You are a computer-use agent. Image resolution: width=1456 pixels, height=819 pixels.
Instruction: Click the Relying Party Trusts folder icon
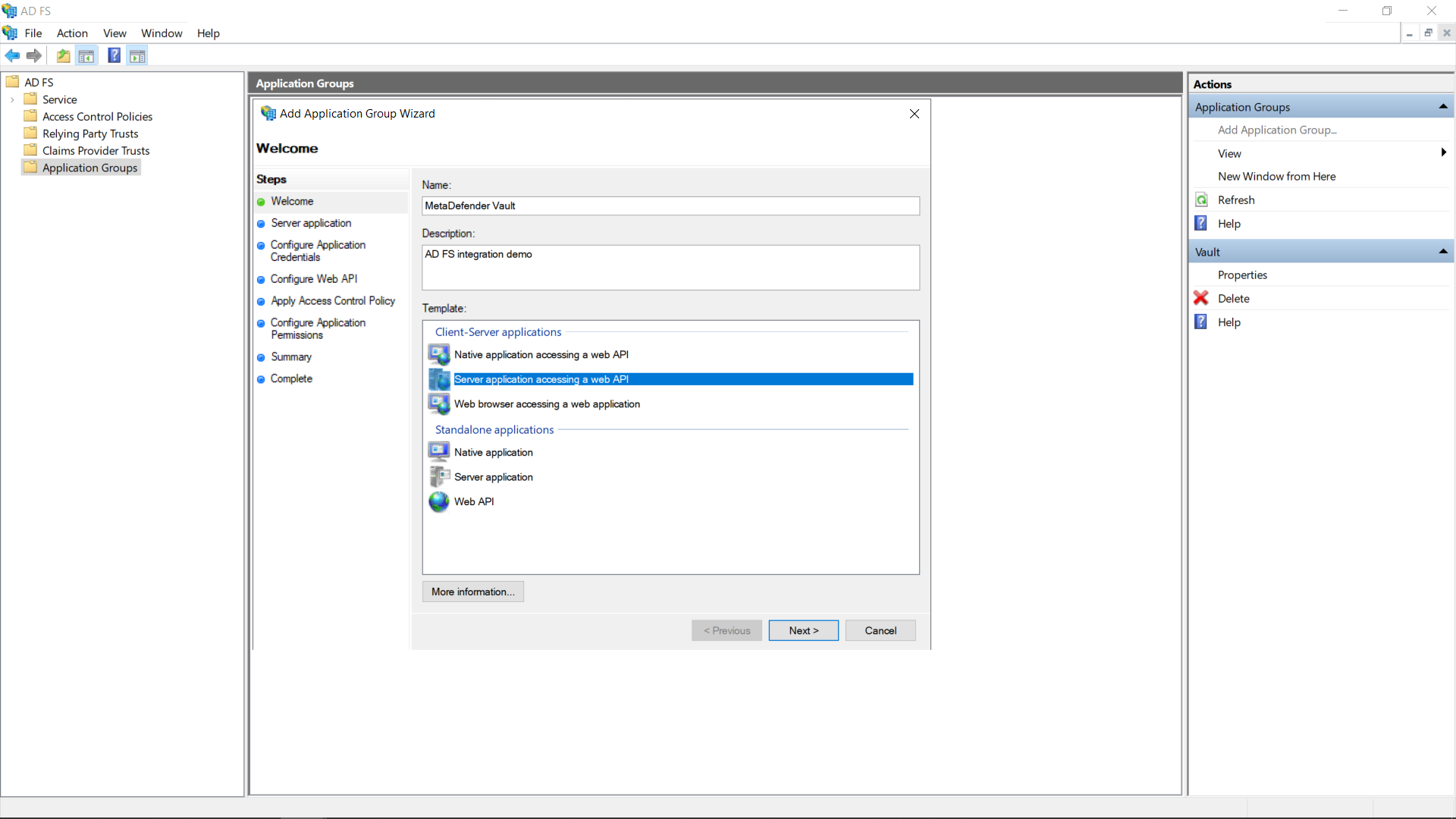tap(30, 133)
